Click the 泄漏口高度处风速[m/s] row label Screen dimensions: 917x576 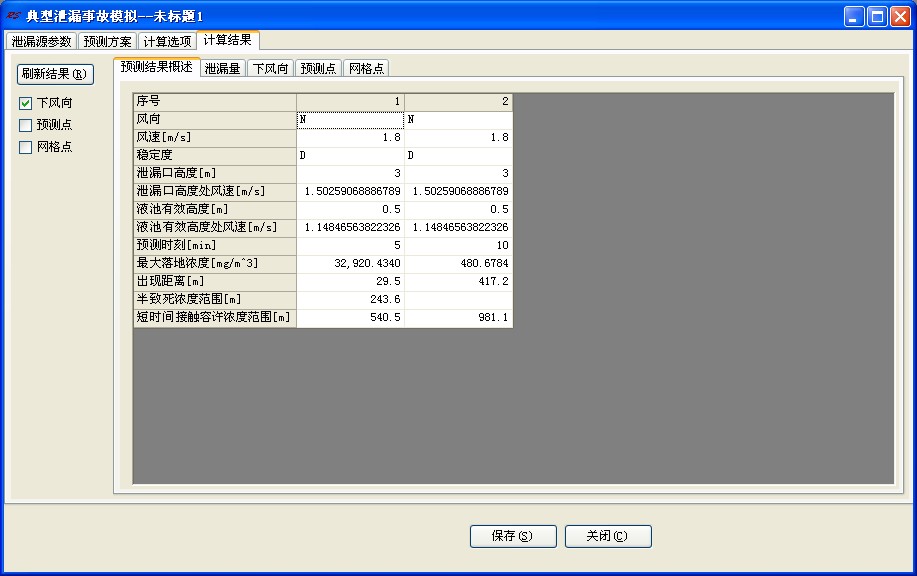point(215,191)
